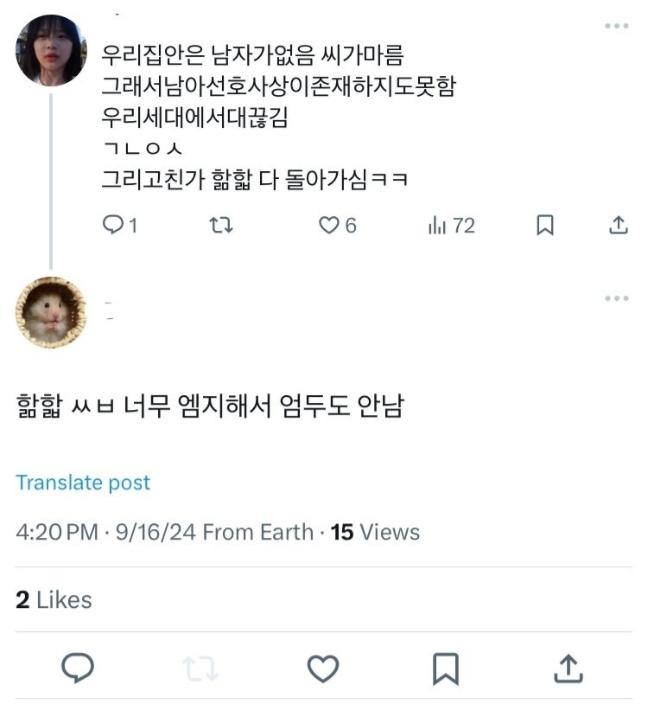
Task: Click Translate post link
Action: pyautogui.click(x=83, y=483)
